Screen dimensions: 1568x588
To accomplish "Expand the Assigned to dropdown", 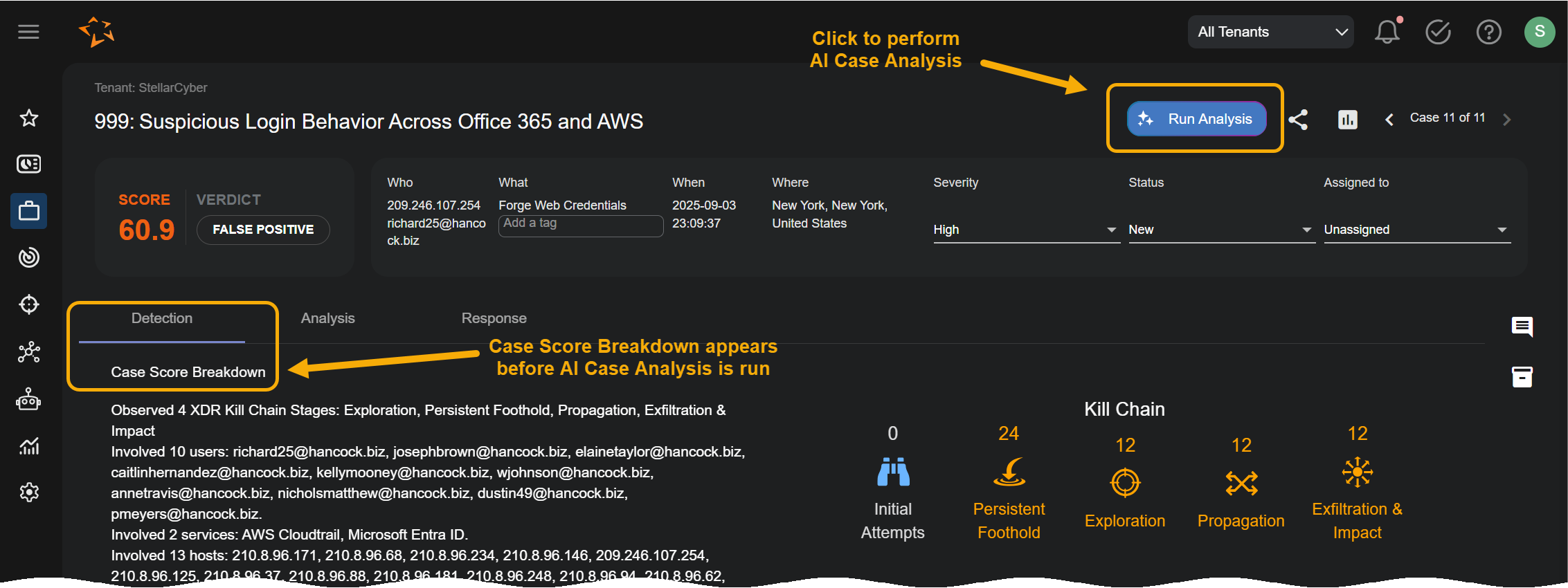I will (1416, 230).
